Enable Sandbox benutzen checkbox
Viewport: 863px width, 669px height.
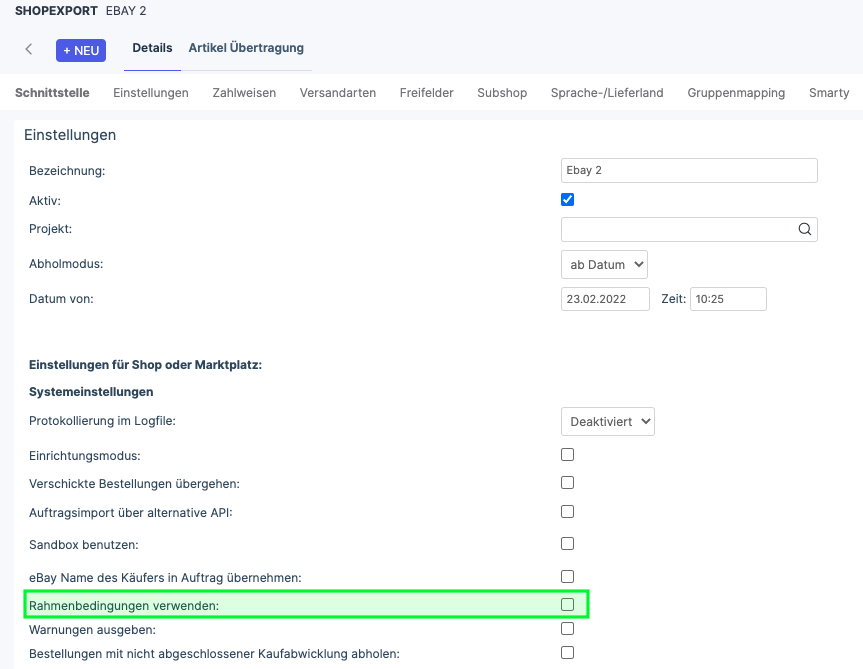567,544
